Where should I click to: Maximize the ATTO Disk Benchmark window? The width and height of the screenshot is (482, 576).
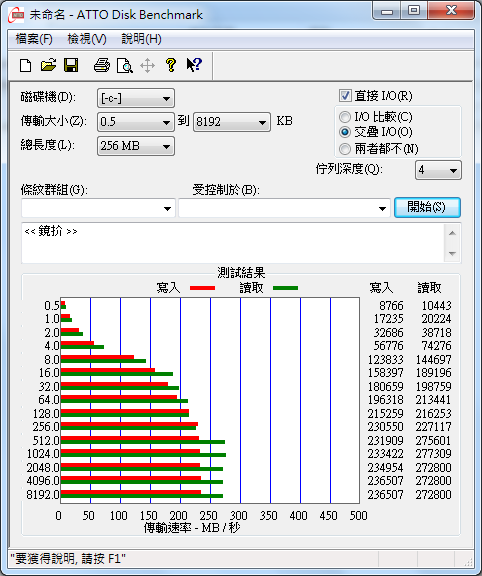(x=414, y=11)
